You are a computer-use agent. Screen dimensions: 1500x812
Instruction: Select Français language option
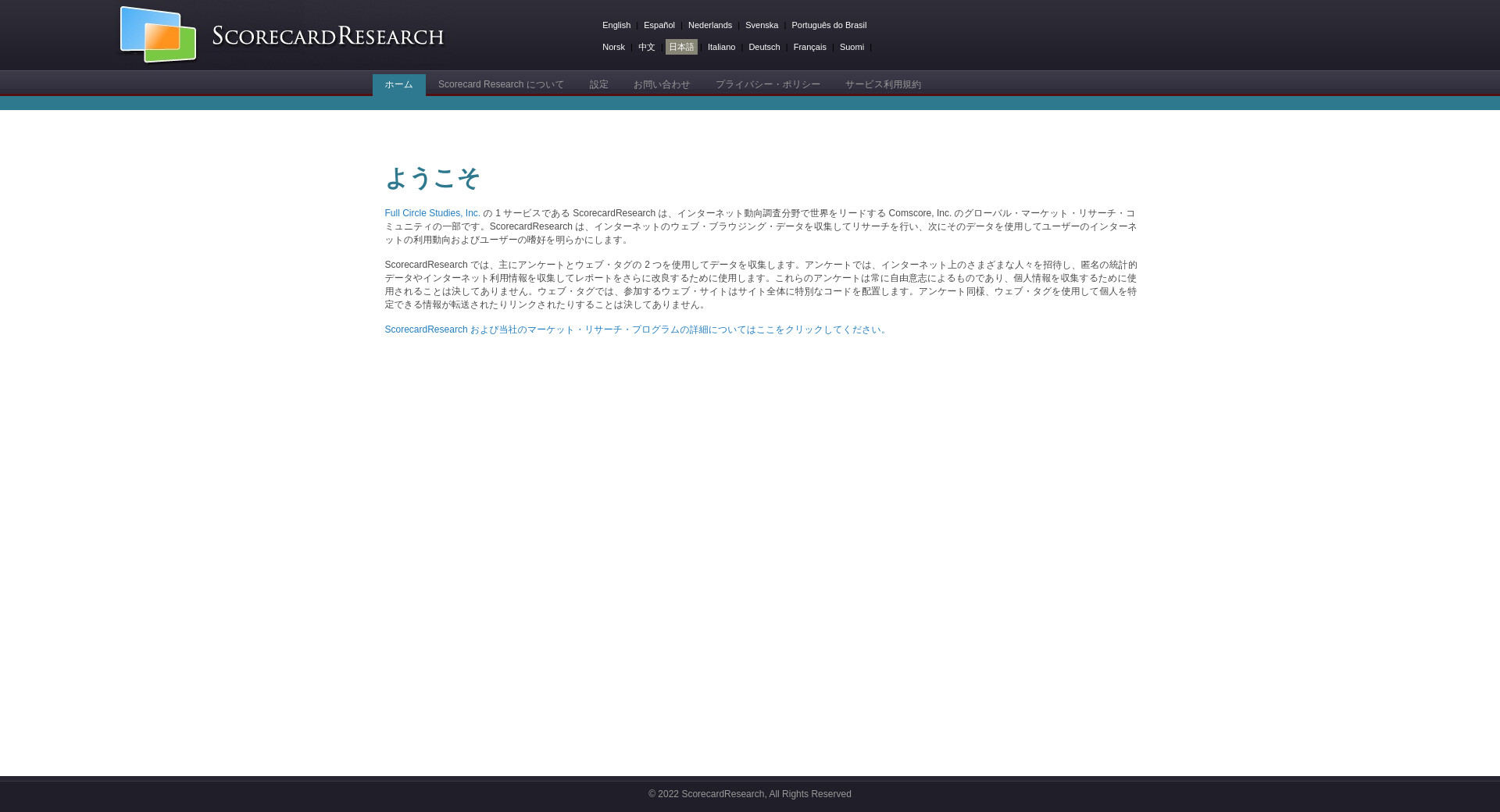tap(809, 47)
